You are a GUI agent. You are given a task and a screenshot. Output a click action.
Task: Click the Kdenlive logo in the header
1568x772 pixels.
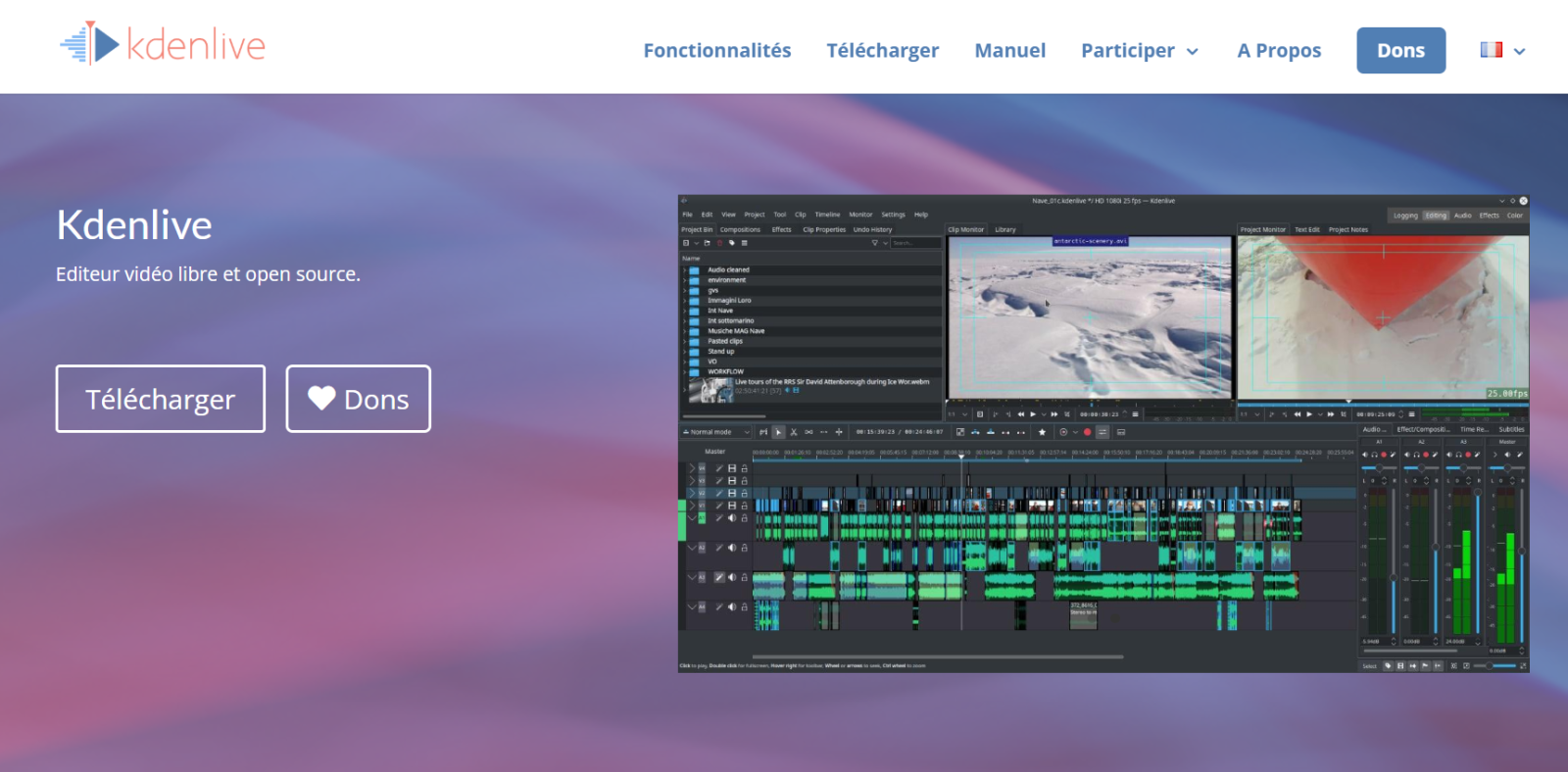tap(163, 44)
